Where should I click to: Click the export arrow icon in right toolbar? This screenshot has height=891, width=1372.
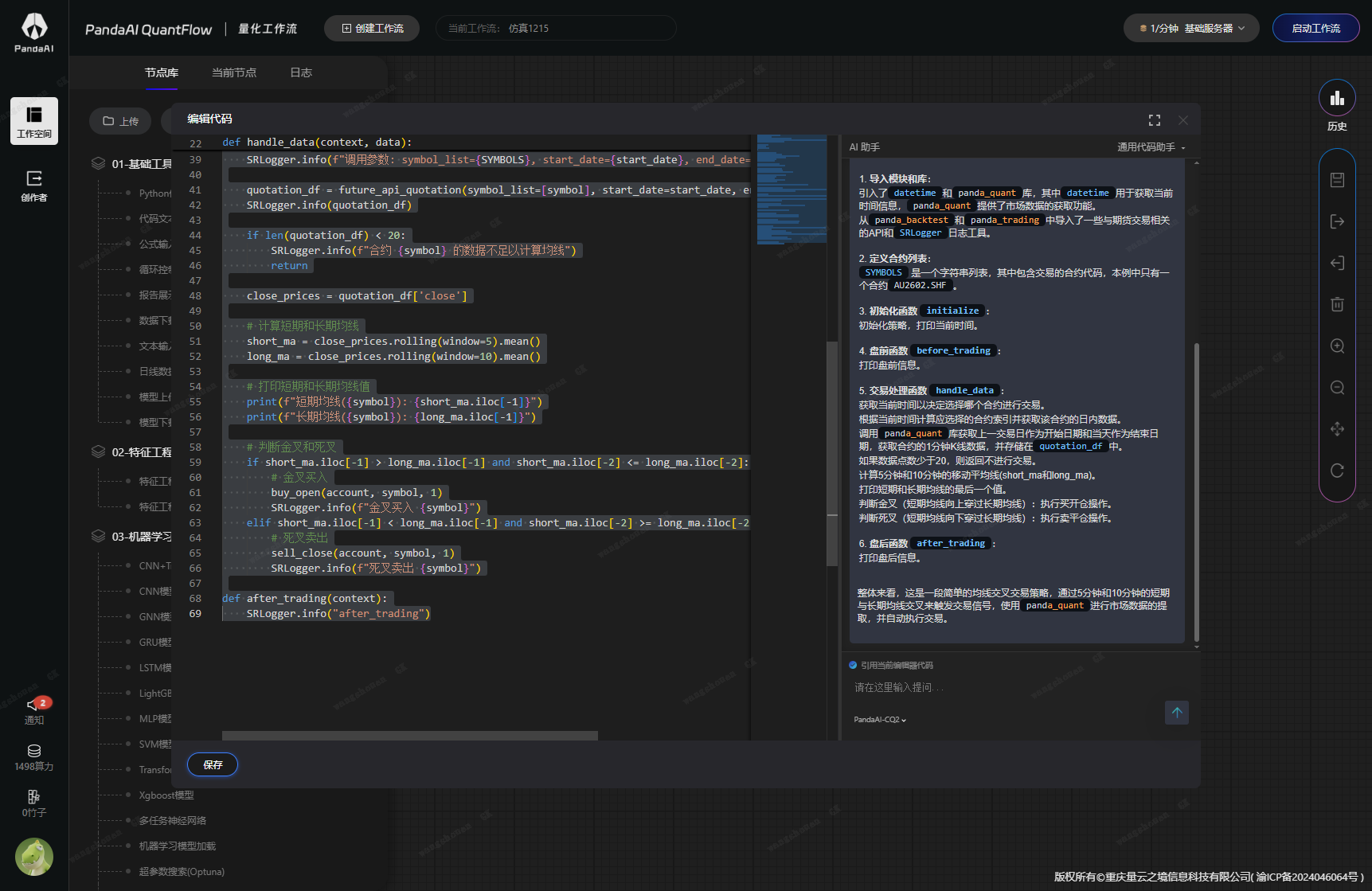tap(1338, 221)
